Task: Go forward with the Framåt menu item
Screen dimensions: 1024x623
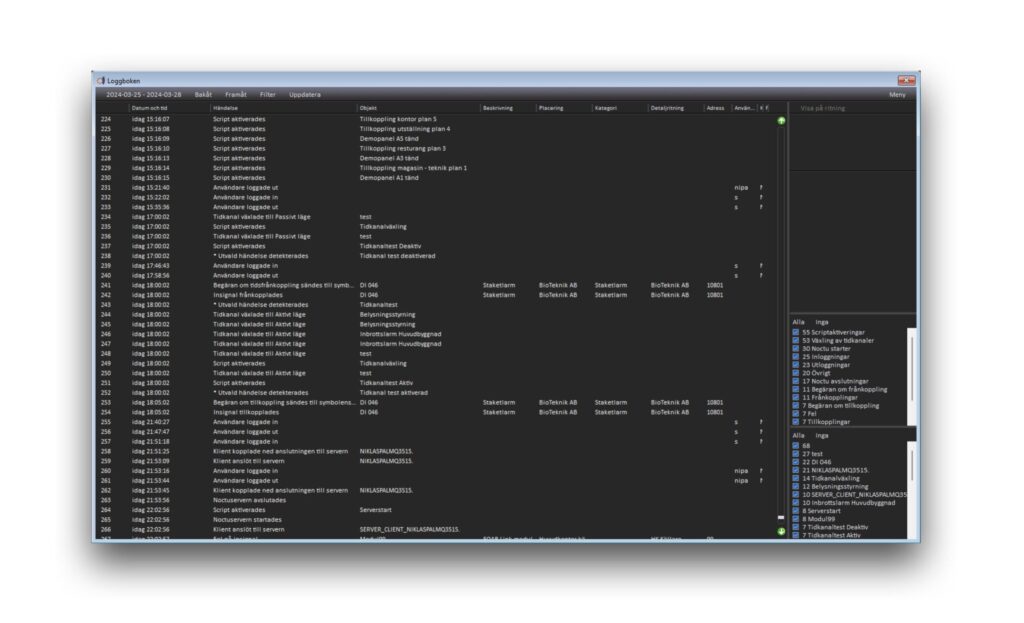Action: click(x=236, y=95)
